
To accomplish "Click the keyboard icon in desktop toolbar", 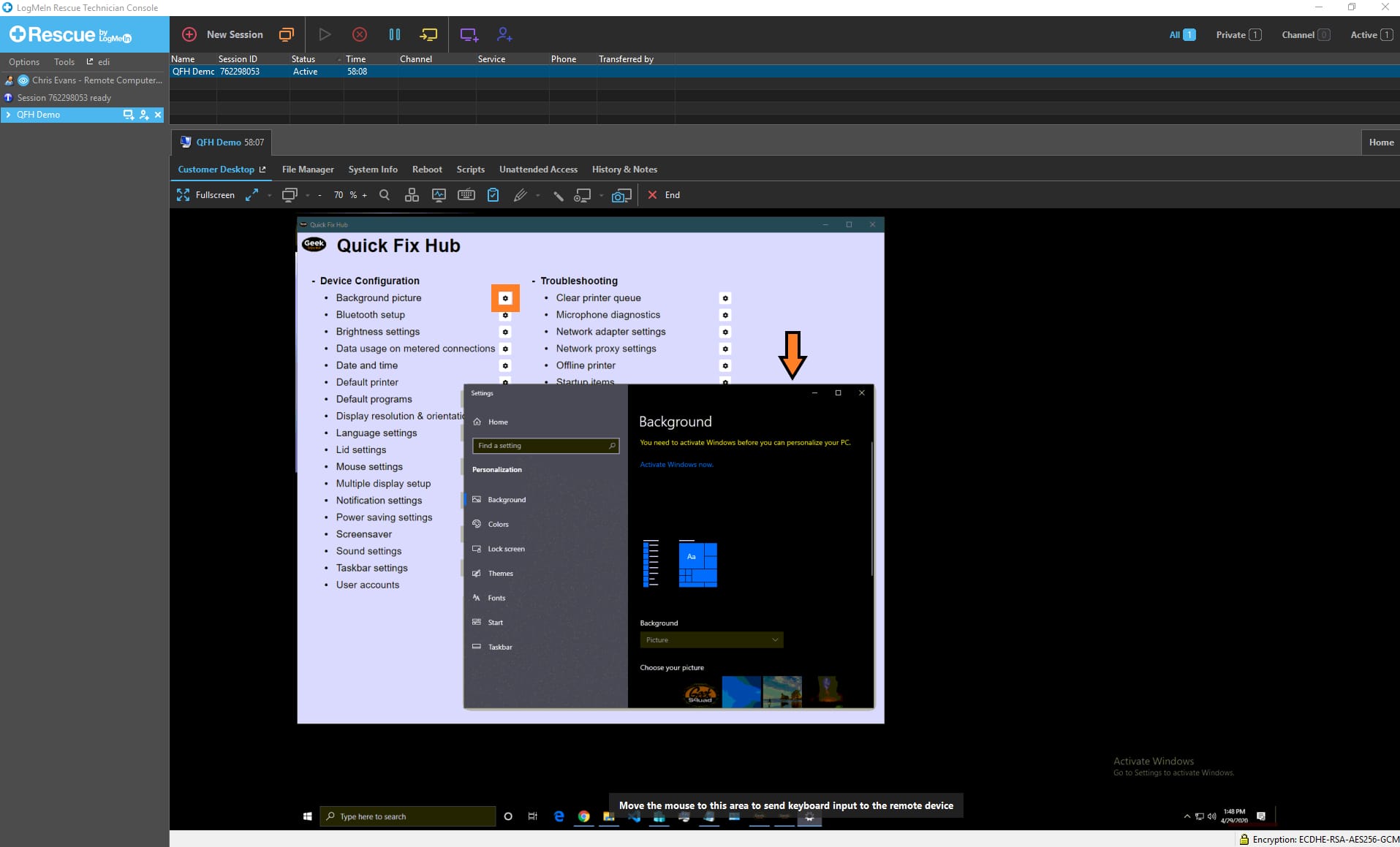I will point(466,195).
